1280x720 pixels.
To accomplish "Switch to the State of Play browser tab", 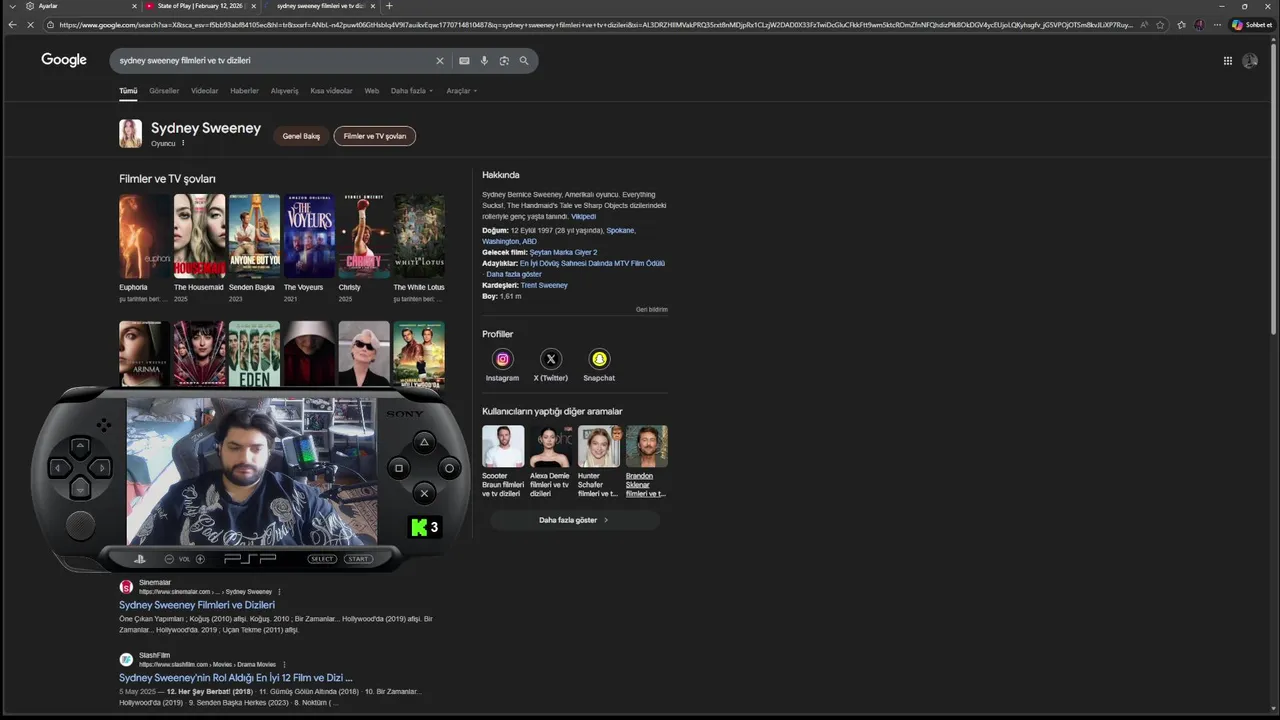I will 200,6.
